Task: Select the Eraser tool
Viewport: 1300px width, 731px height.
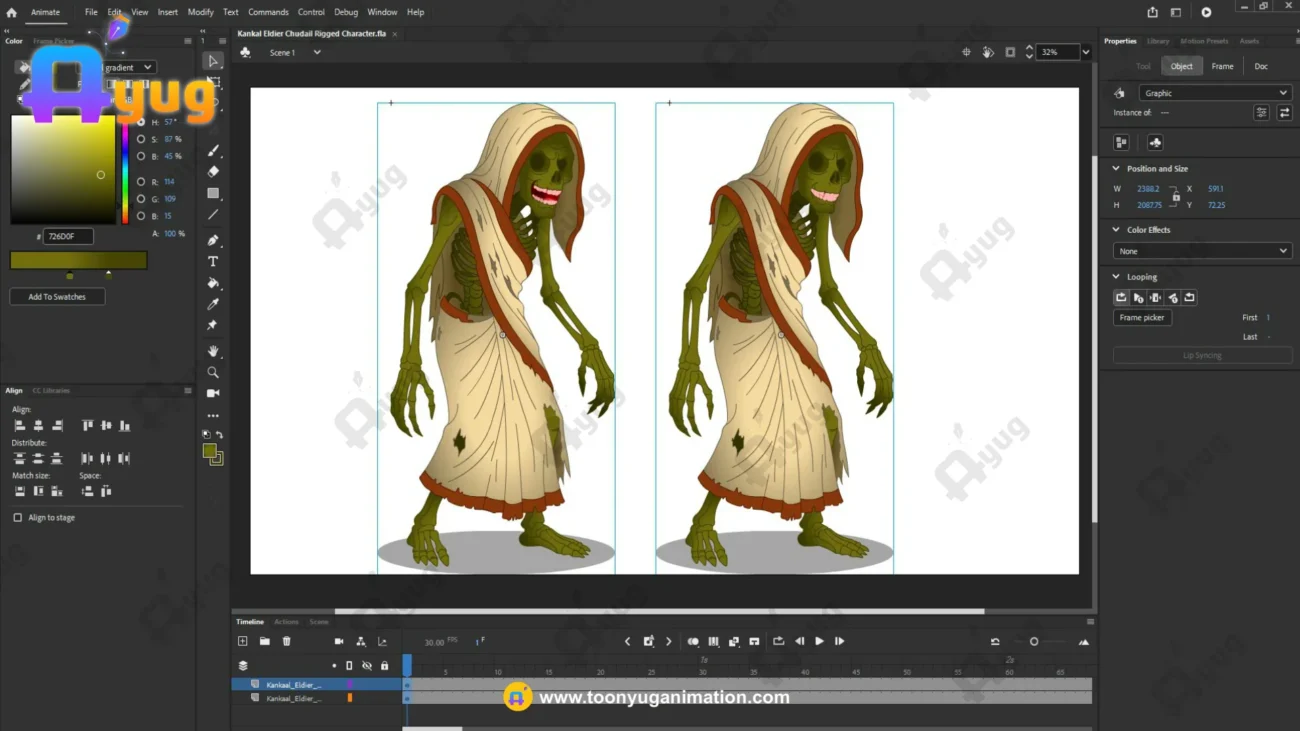Action: [213, 172]
